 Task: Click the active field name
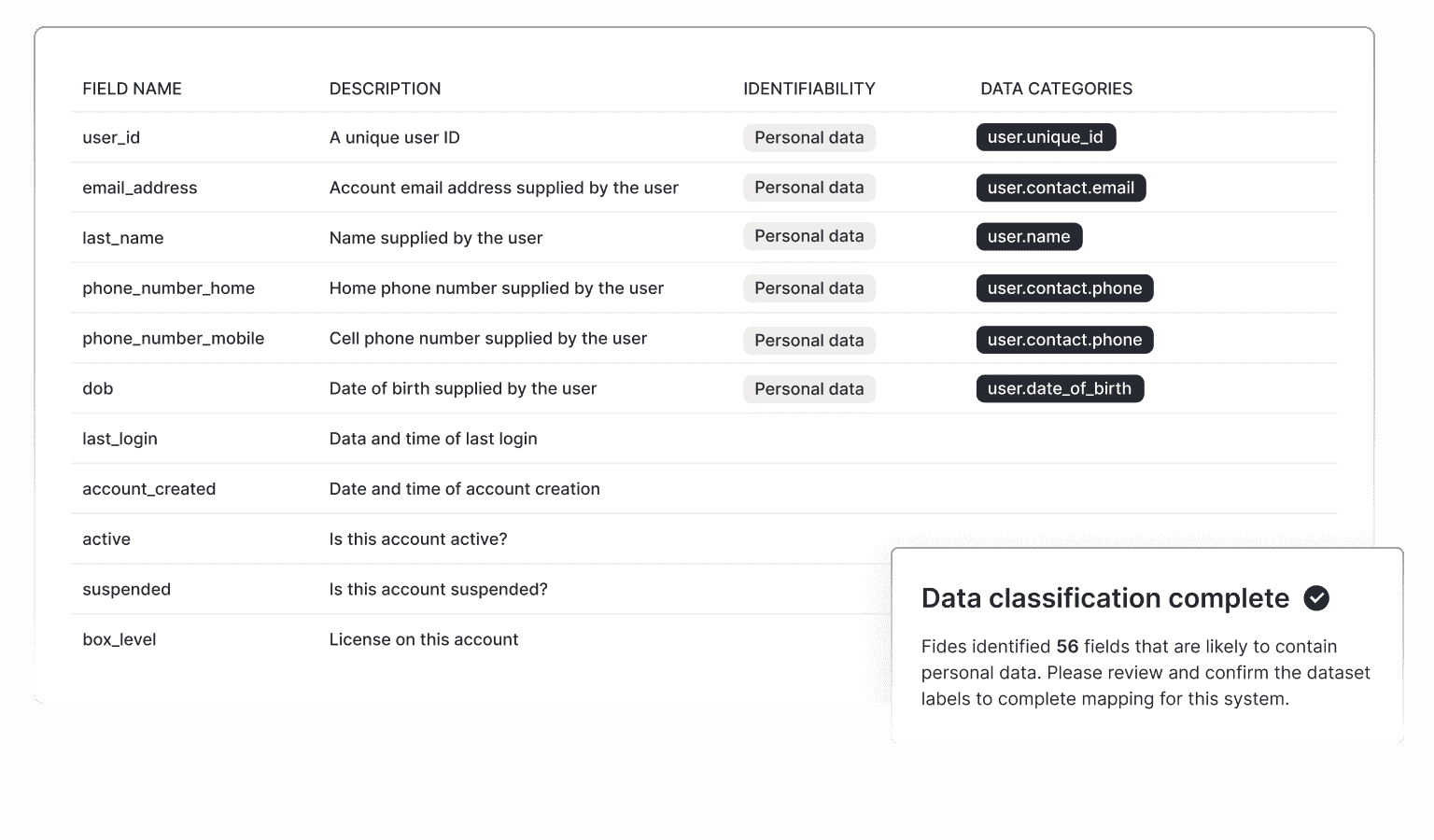[106, 539]
